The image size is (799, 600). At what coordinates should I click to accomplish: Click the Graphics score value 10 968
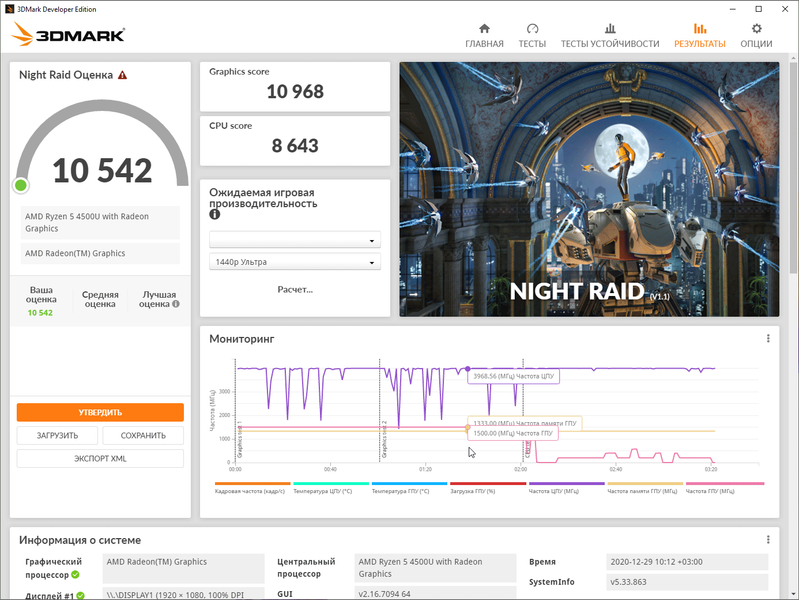[295, 92]
